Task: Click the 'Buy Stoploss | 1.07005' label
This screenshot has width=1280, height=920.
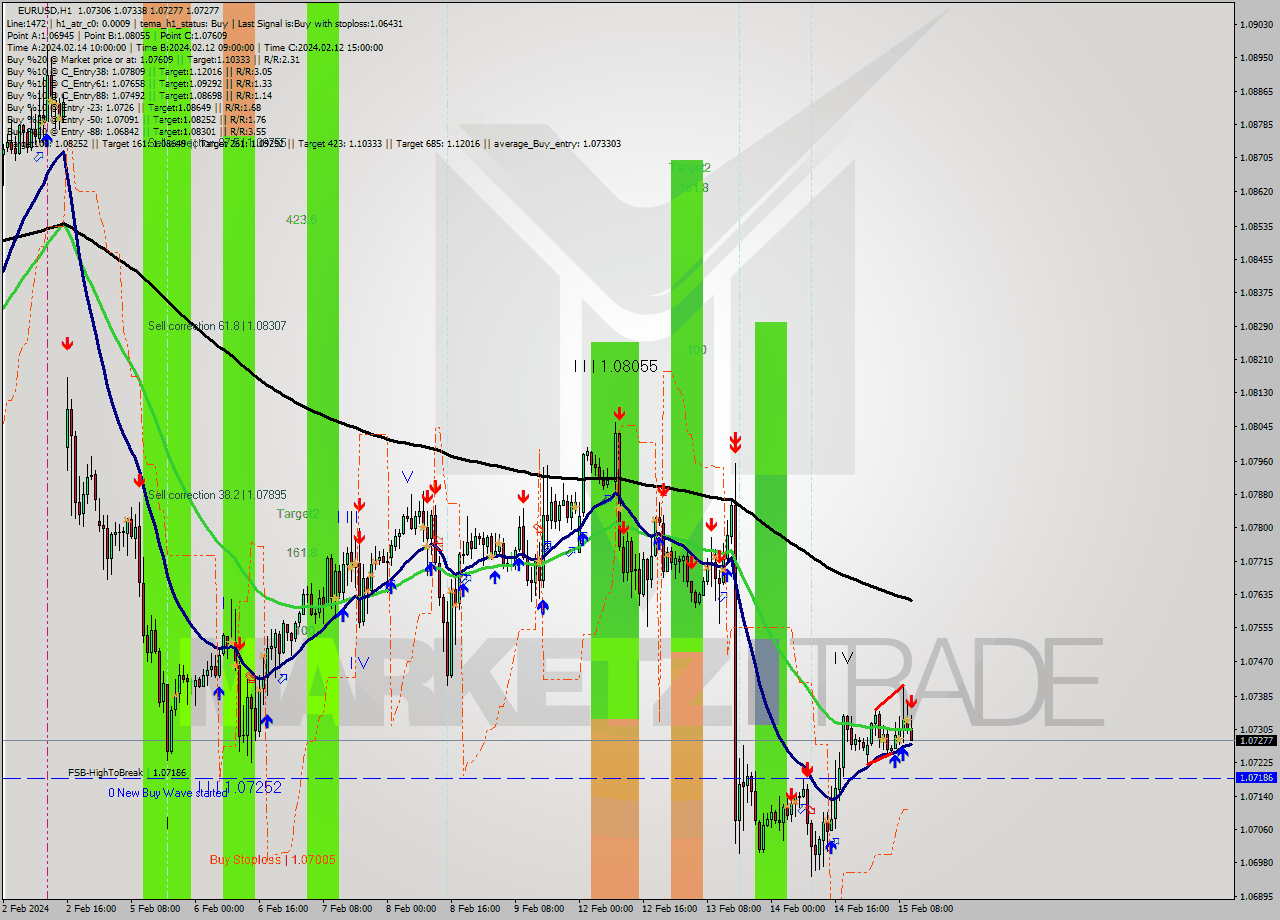Action: [272, 859]
